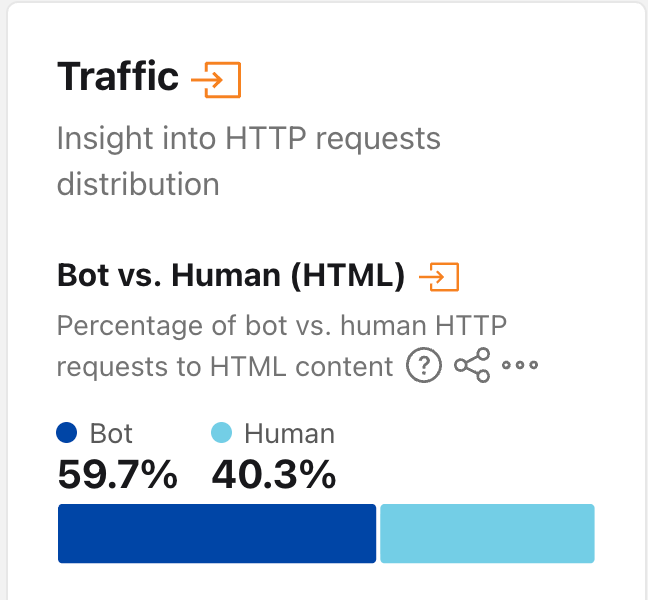Open the Traffic section via orange arrow icon
648x600 pixels.
click(x=216, y=80)
